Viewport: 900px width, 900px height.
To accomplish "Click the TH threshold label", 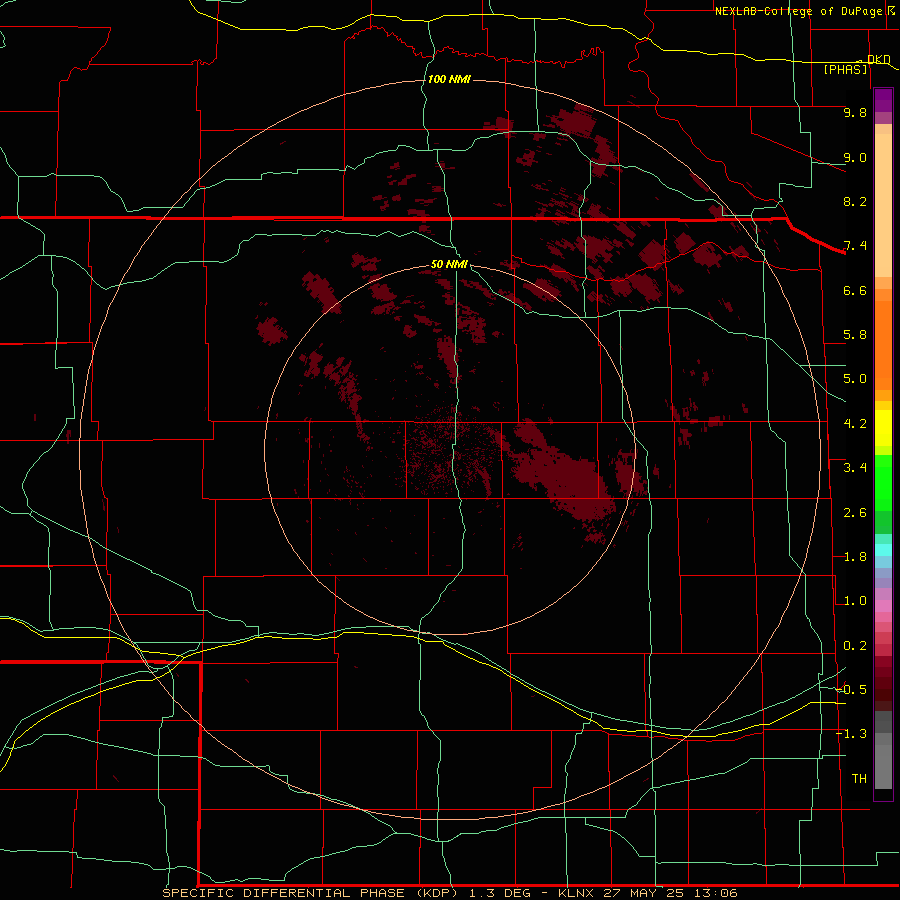I will click(x=859, y=779).
